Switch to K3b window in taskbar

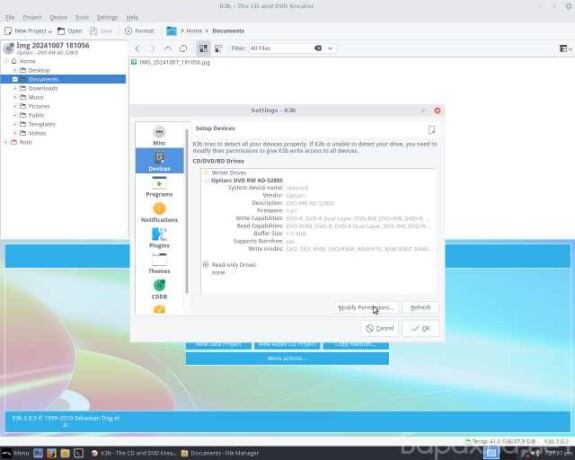pos(133,453)
